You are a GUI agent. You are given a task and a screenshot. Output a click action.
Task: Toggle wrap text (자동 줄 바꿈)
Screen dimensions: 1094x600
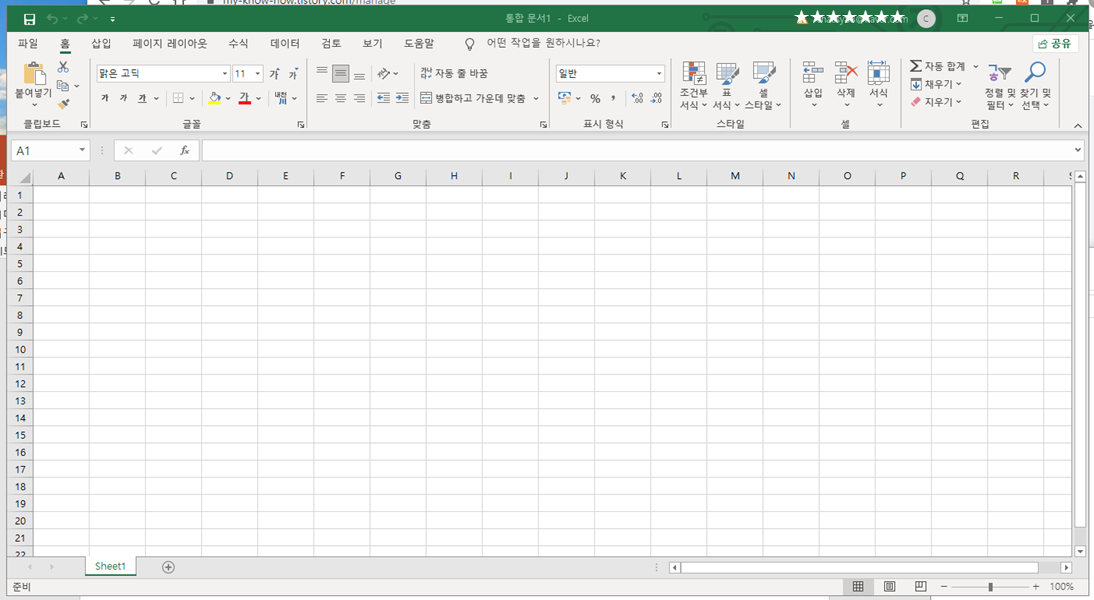pyautogui.click(x=454, y=73)
